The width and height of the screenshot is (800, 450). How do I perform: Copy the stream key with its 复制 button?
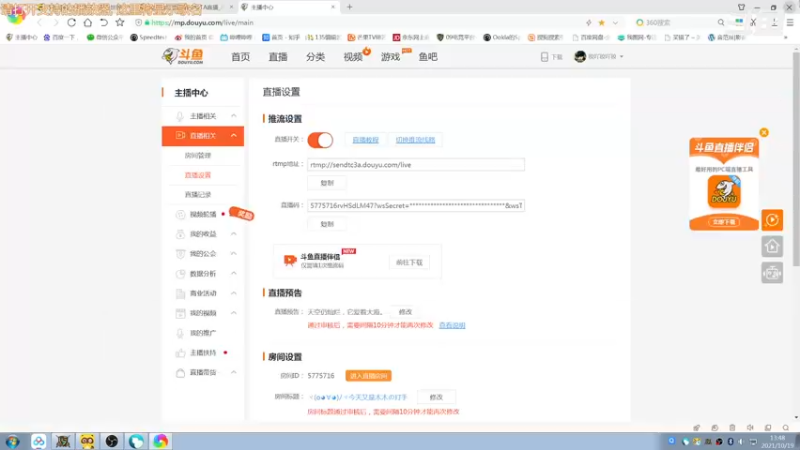point(327,224)
